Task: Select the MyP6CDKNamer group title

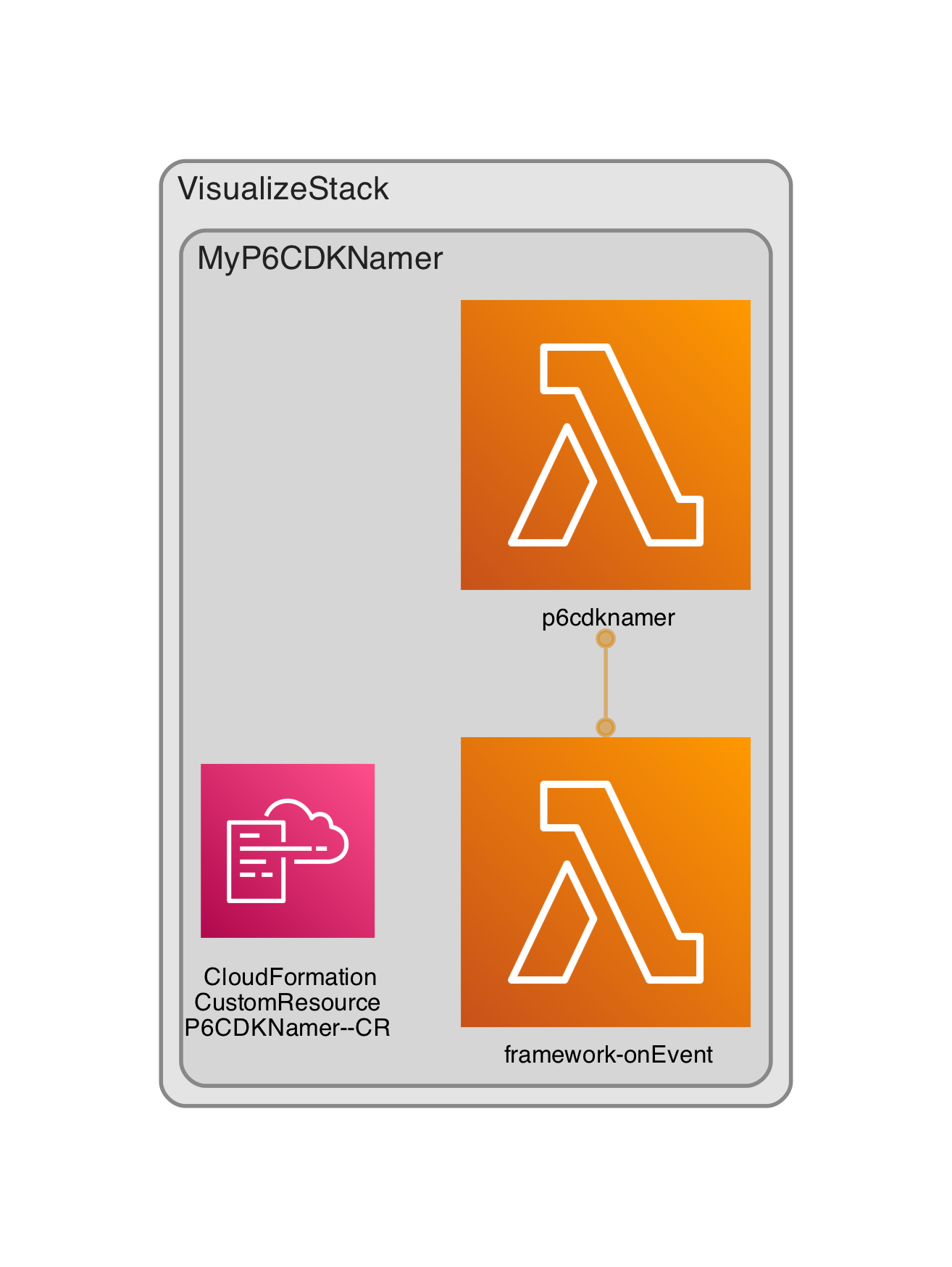Action: coord(320,258)
